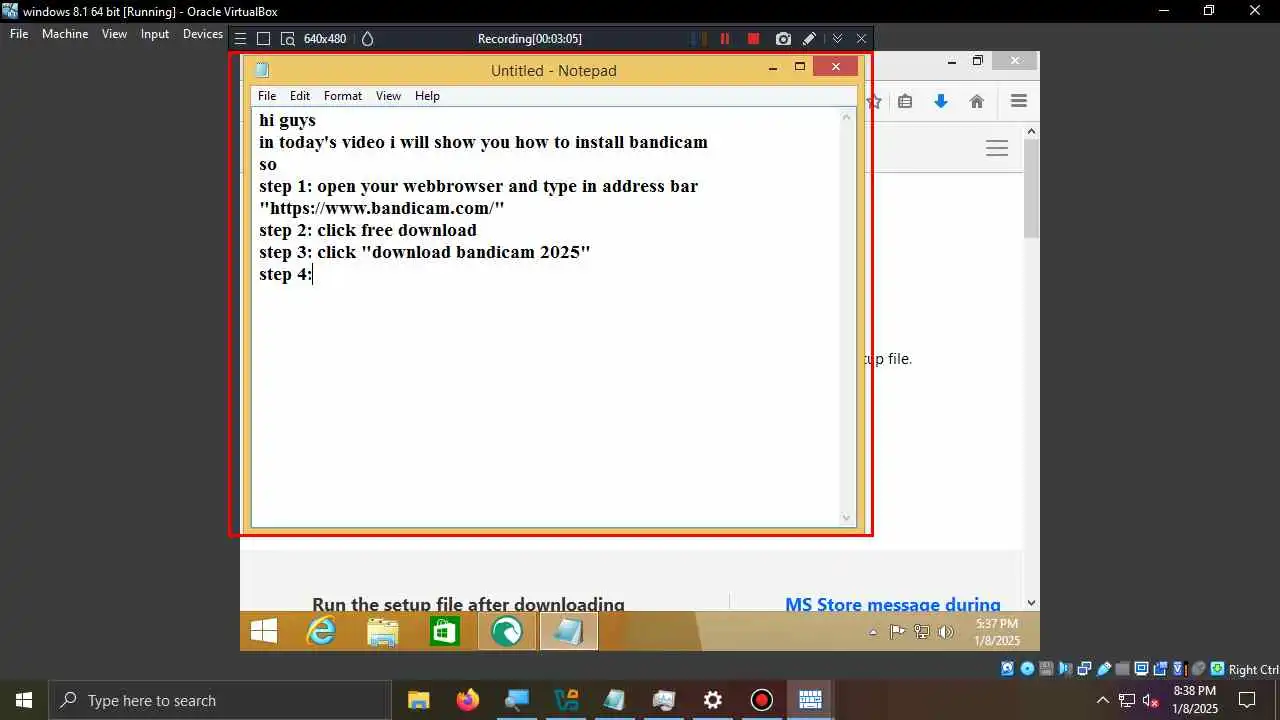The image size is (1280, 720).
Task: Click browser bookmark star icon
Action: tap(873, 101)
